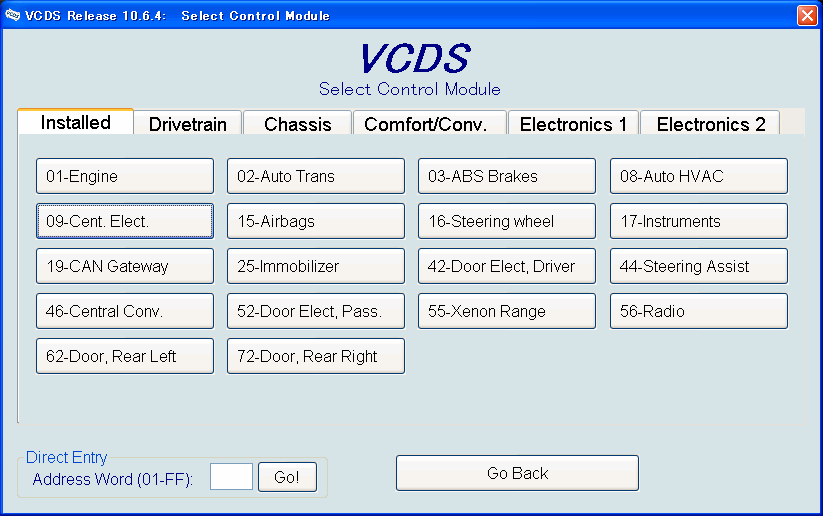The height and width of the screenshot is (516, 823).
Task: Go to the Comfort/Conv. tab
Action: 430,123
